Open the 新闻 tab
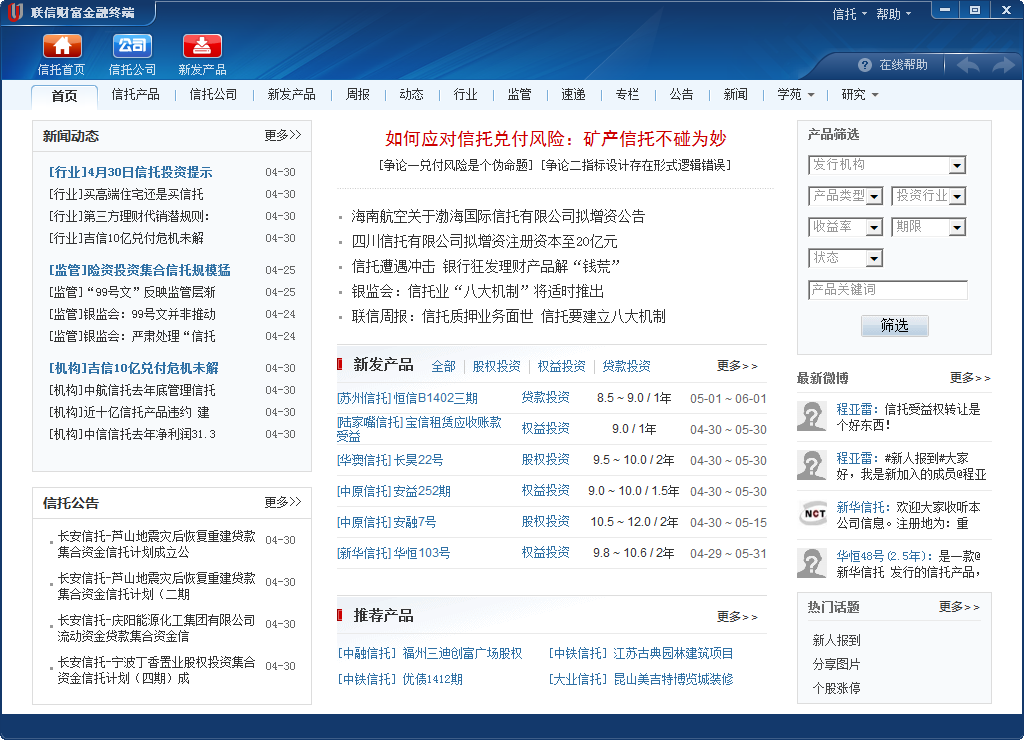 click(735, 95)
